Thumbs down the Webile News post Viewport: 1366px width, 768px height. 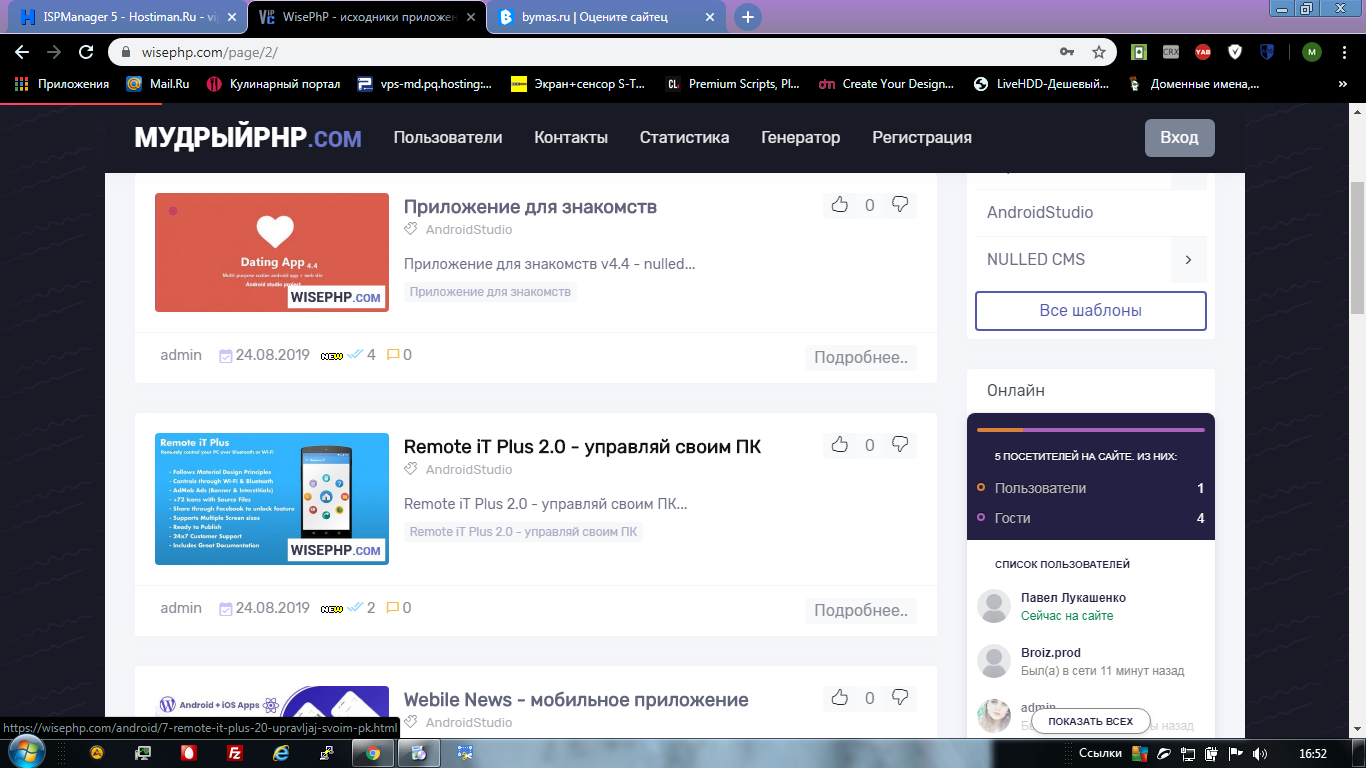[x=900, y=698]
